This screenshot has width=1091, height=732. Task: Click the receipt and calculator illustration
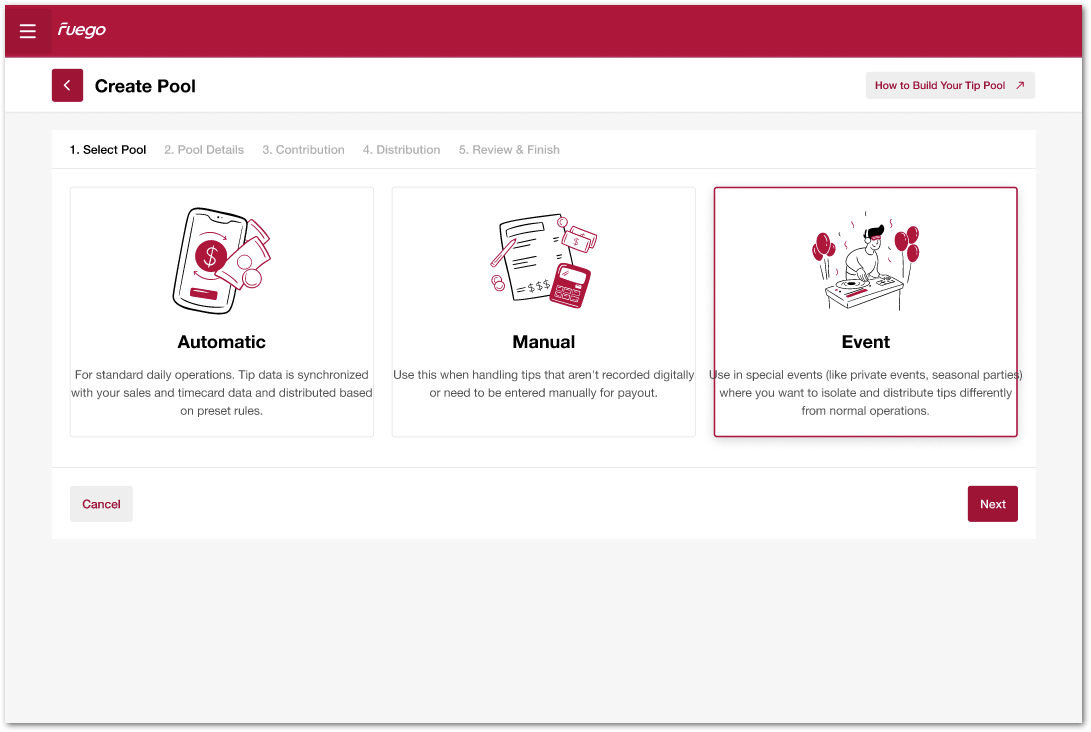(x=543, y=261)
